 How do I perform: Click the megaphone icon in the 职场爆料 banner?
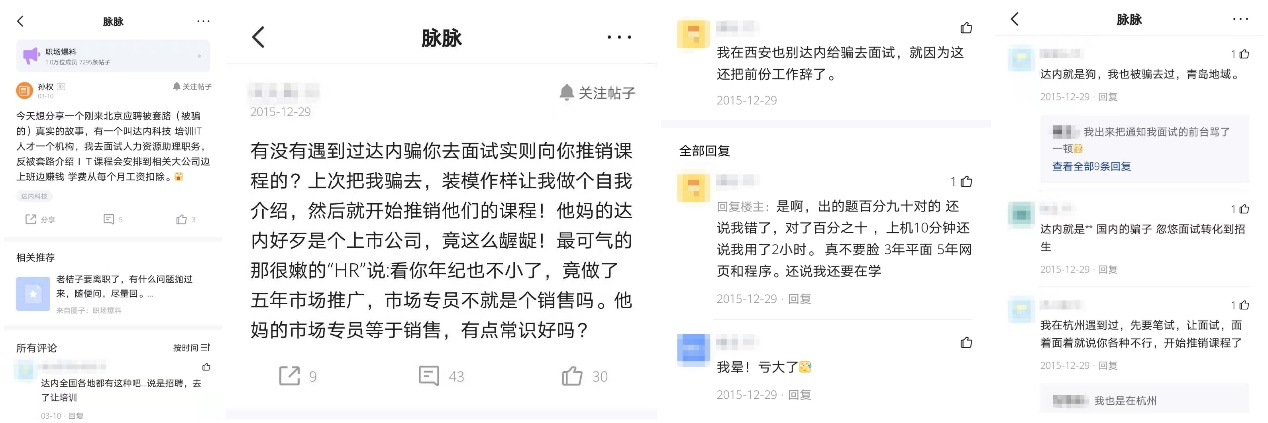[30, 56]
